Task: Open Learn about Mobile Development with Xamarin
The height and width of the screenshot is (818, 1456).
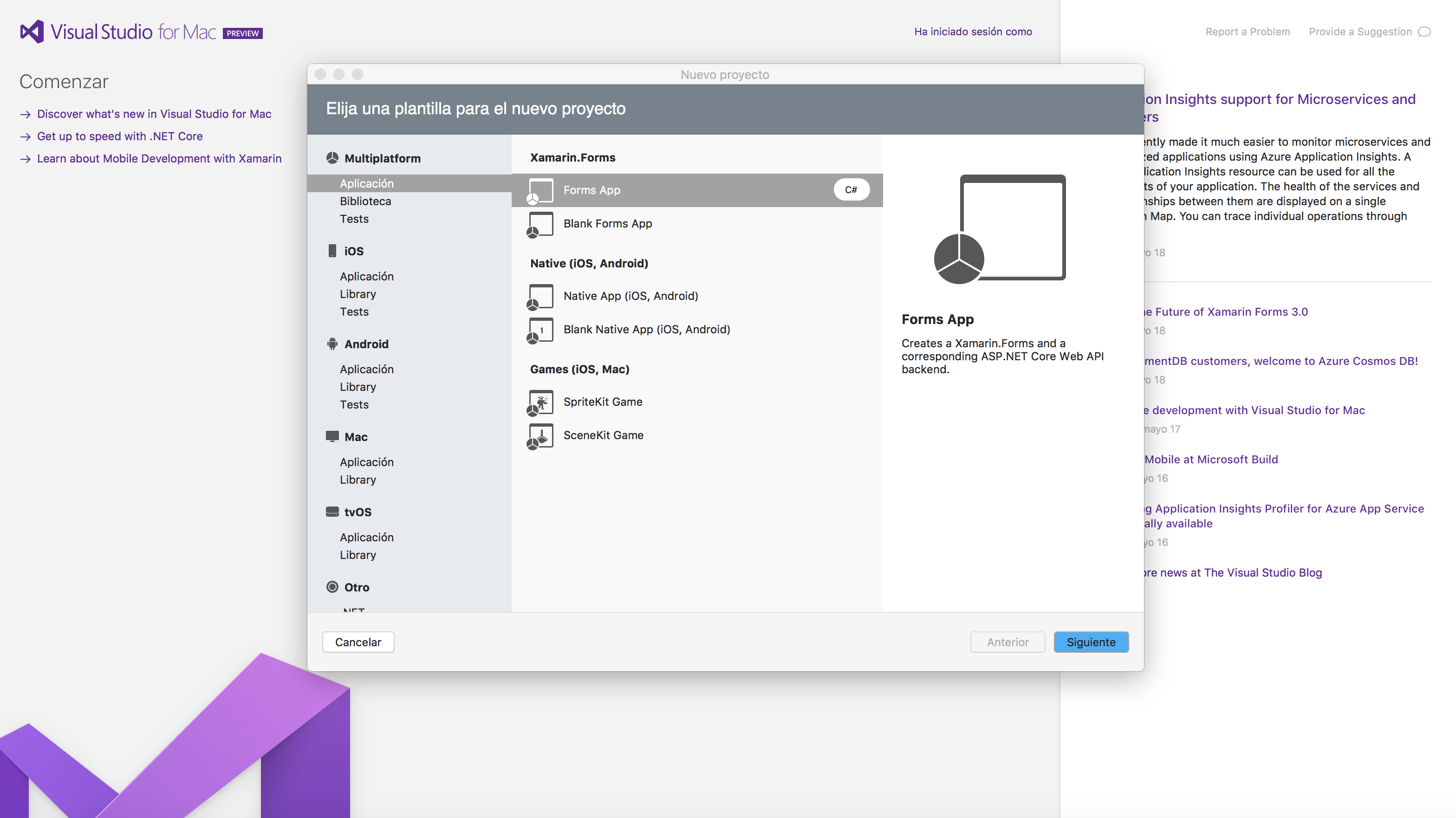Action: coord(159,158)
